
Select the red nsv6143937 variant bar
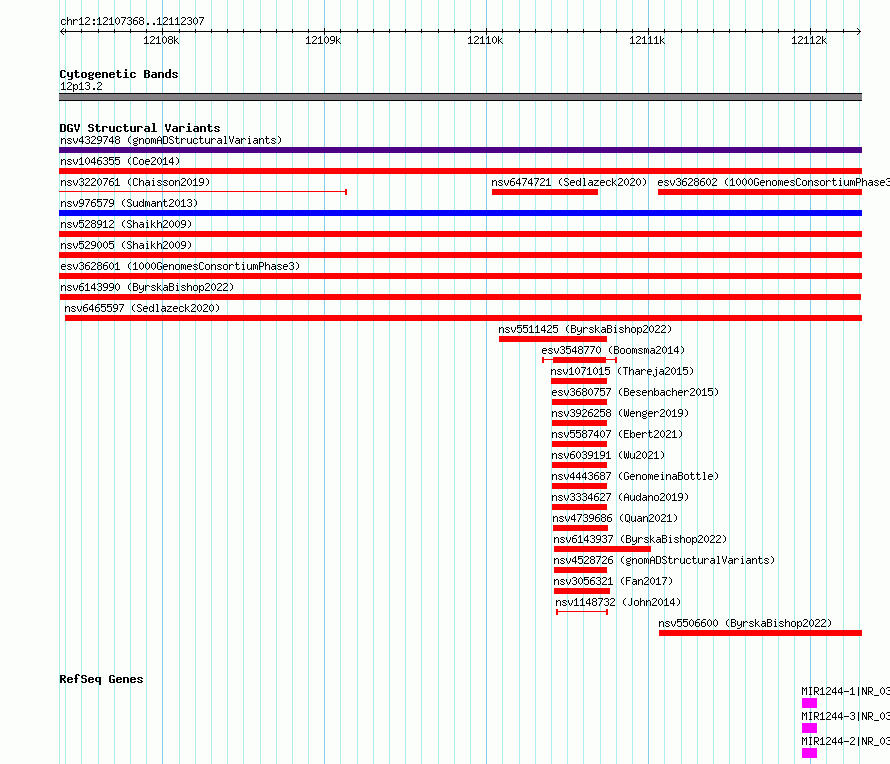tap(602, 549)
